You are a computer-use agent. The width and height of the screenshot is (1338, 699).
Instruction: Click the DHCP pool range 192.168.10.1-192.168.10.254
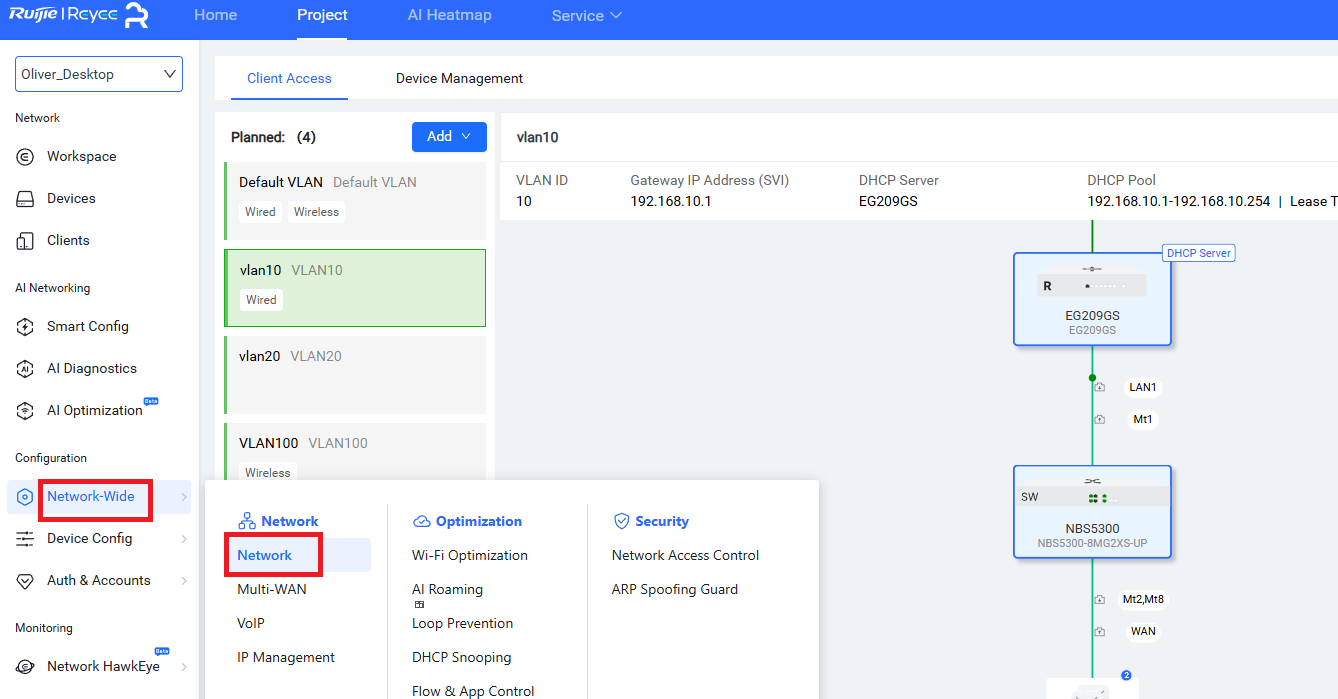point(1179,201)
